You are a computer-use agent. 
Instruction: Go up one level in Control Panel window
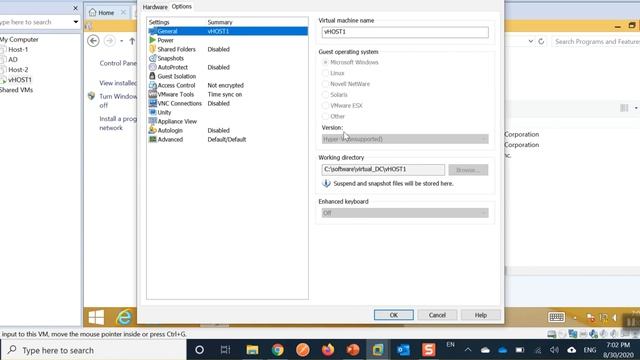[132, 41]
